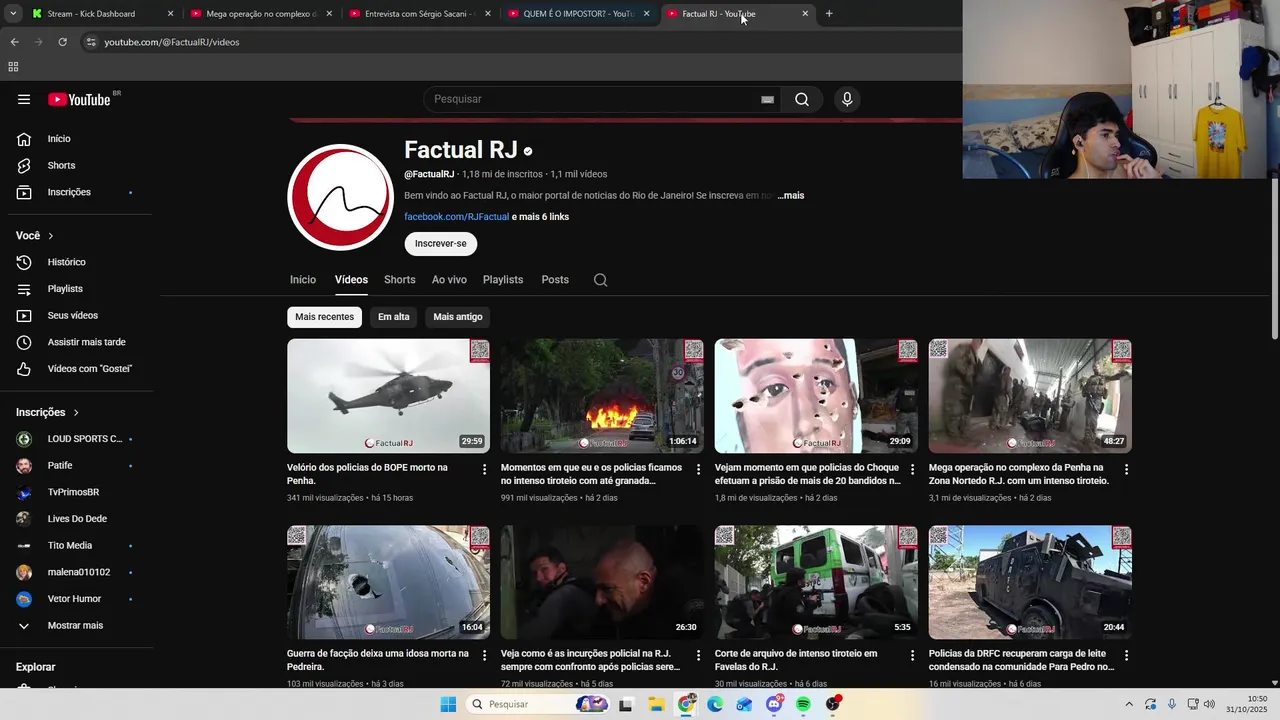This screenshot has width=1280, height=720.
Task: Select the Mais antigo filter chip
Action: click(458, 317)
